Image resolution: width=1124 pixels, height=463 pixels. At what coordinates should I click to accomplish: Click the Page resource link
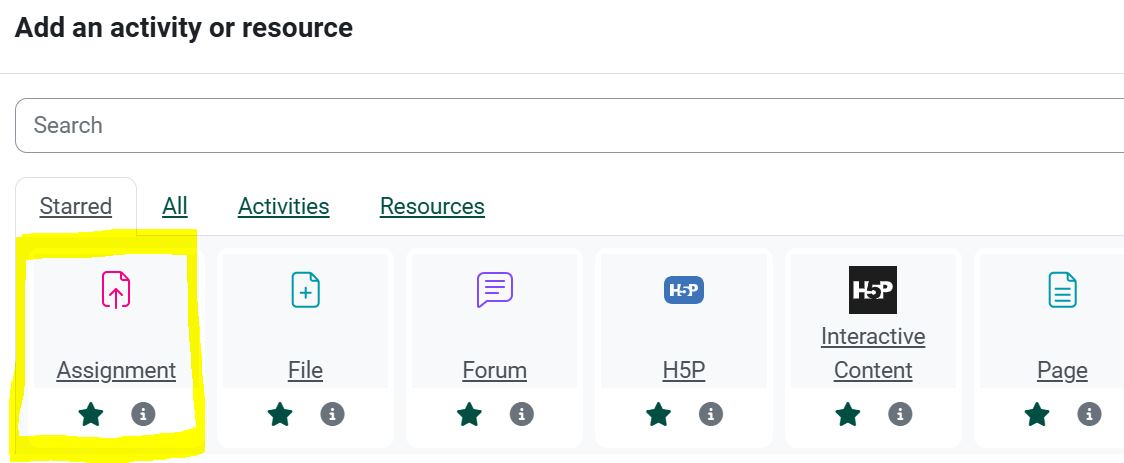1062,371
